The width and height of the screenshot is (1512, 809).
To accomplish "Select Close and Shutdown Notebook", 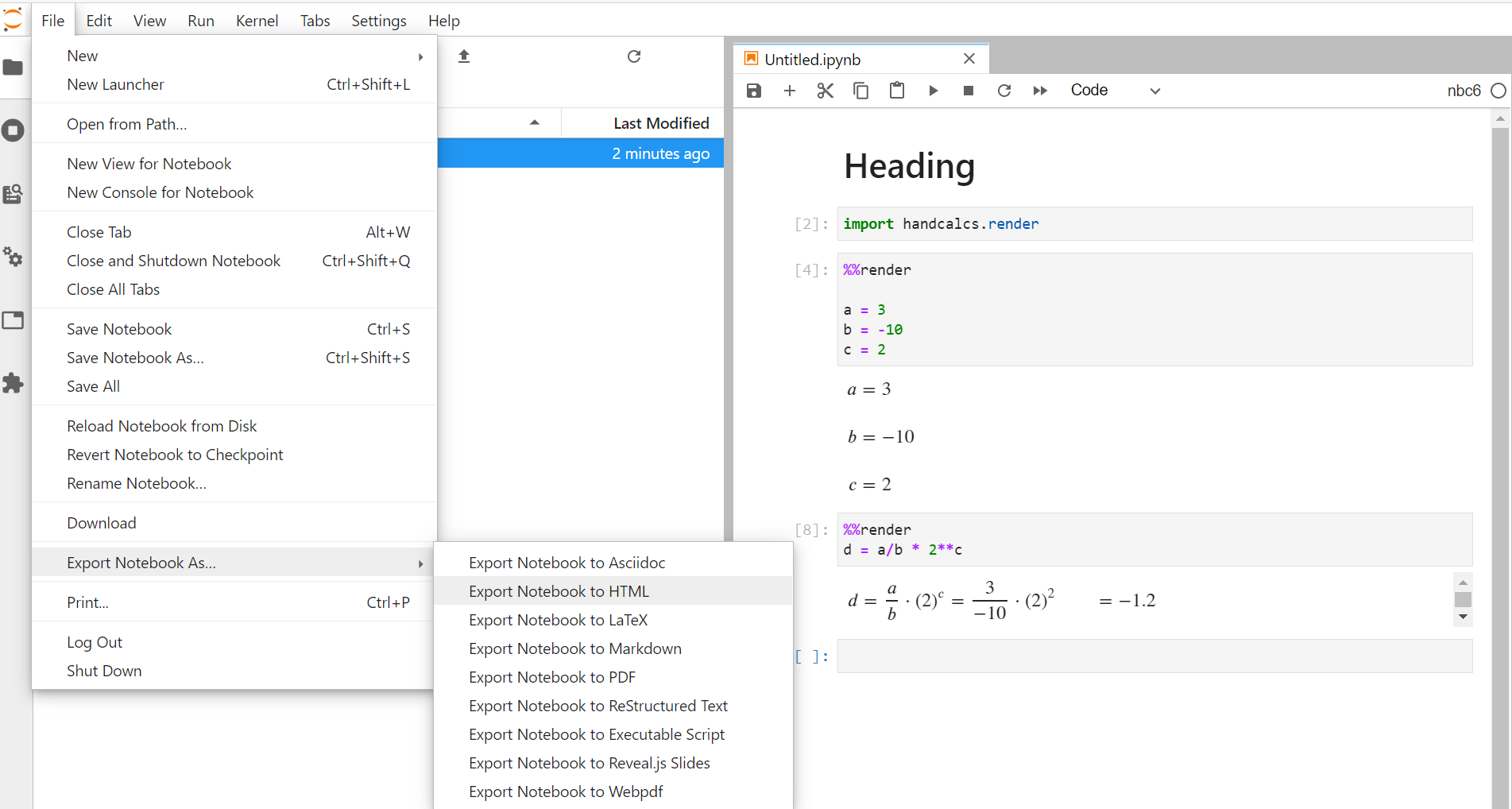I will tap(234, 261).
